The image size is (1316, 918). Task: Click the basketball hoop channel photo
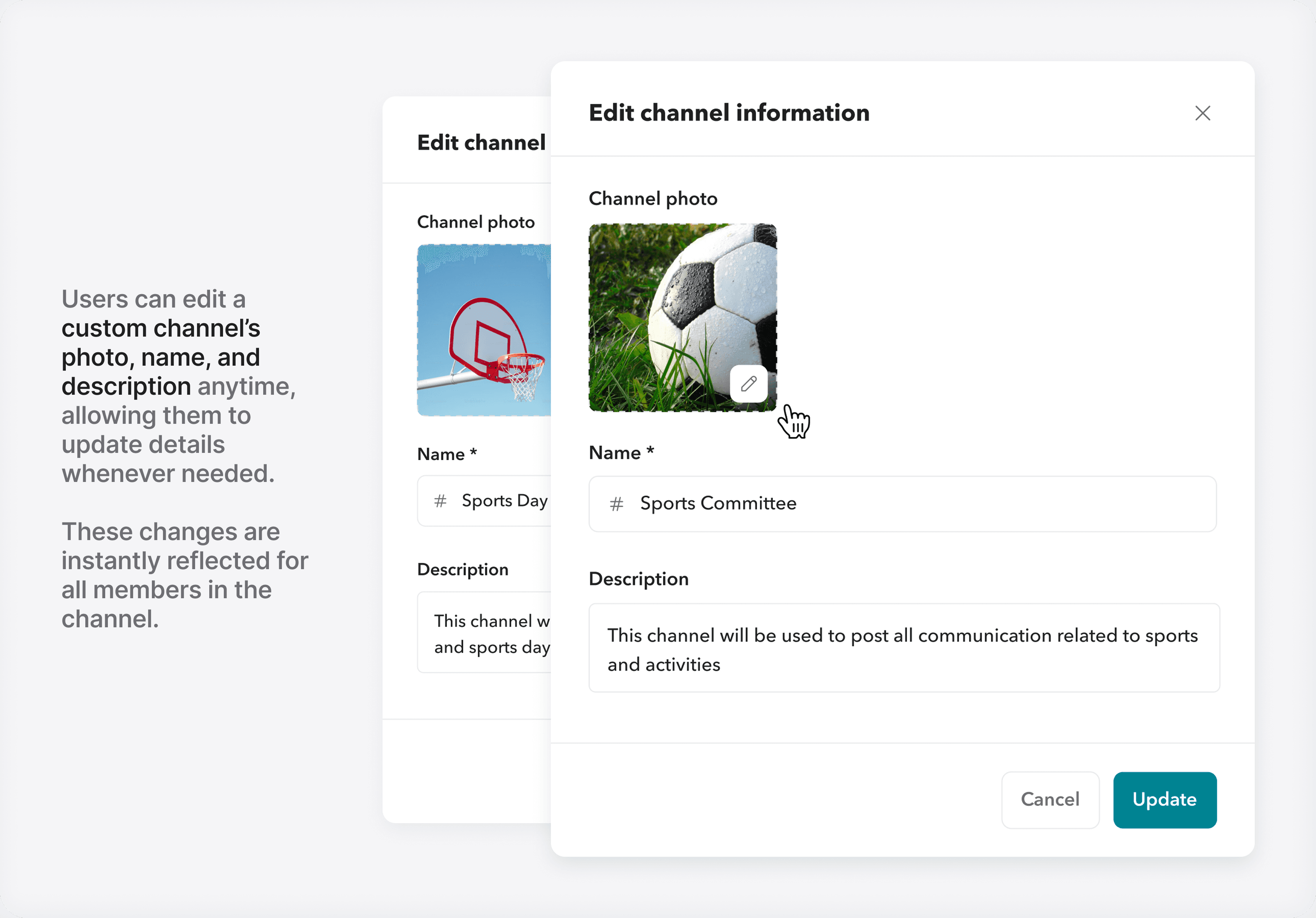(x=483, y=330)
